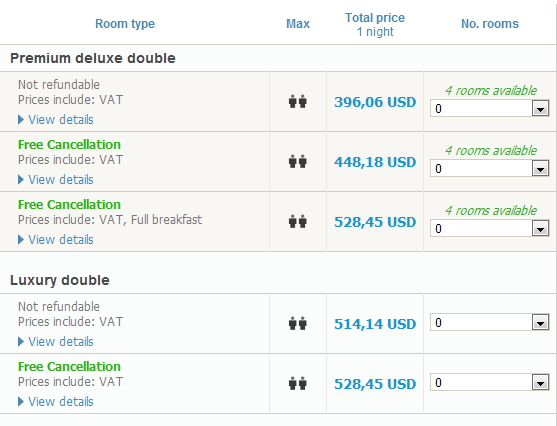Image resolution: width=557 pixels, height=426 pixels.
Task: Open room count dropdown for Luxury free cancellation
Action: tap(490, 383)
